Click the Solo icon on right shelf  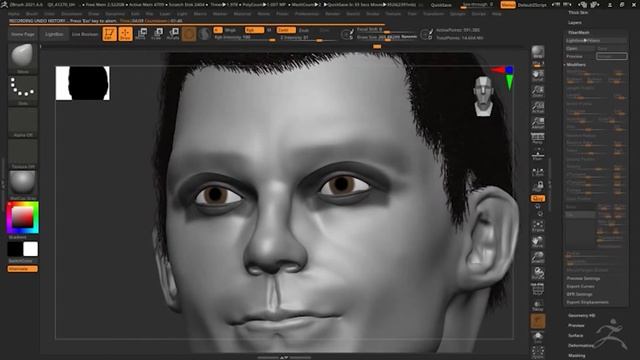[538, 337]
